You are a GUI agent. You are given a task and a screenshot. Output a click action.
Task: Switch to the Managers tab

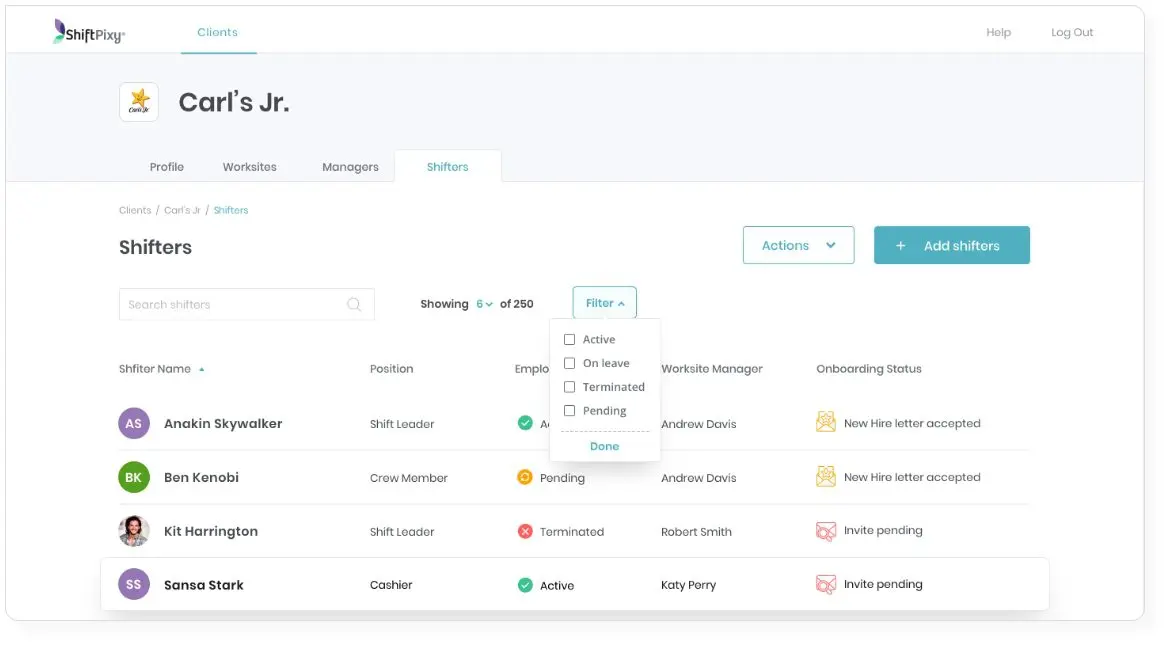(x=350, y=167)
